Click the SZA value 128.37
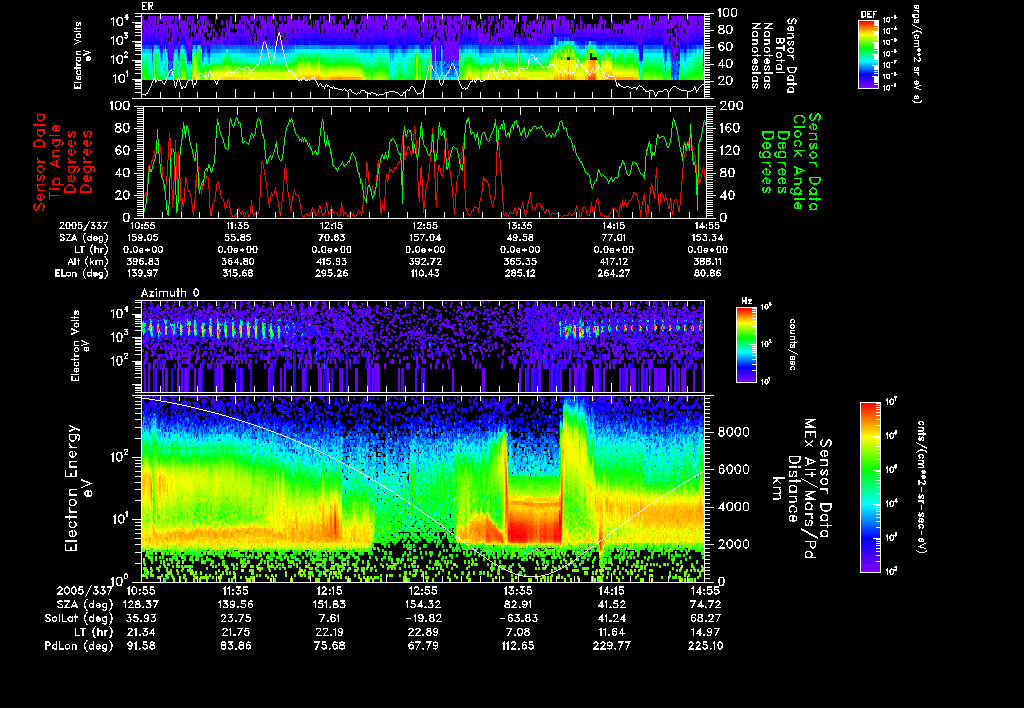The width and height of the screenshot is (1024, 708). tap(142, 605)
